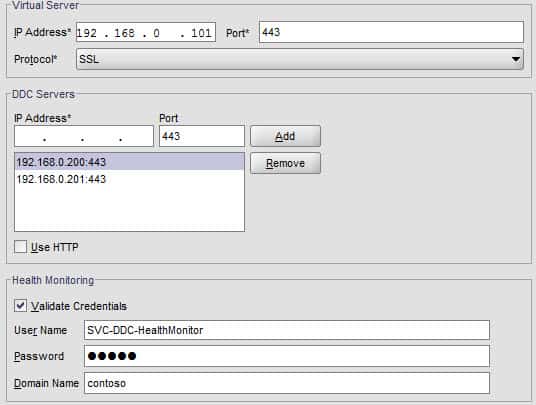Select 192.168.0.200:443 in server list
Viewport: 536px width, 405px height.
click(130, 162)
